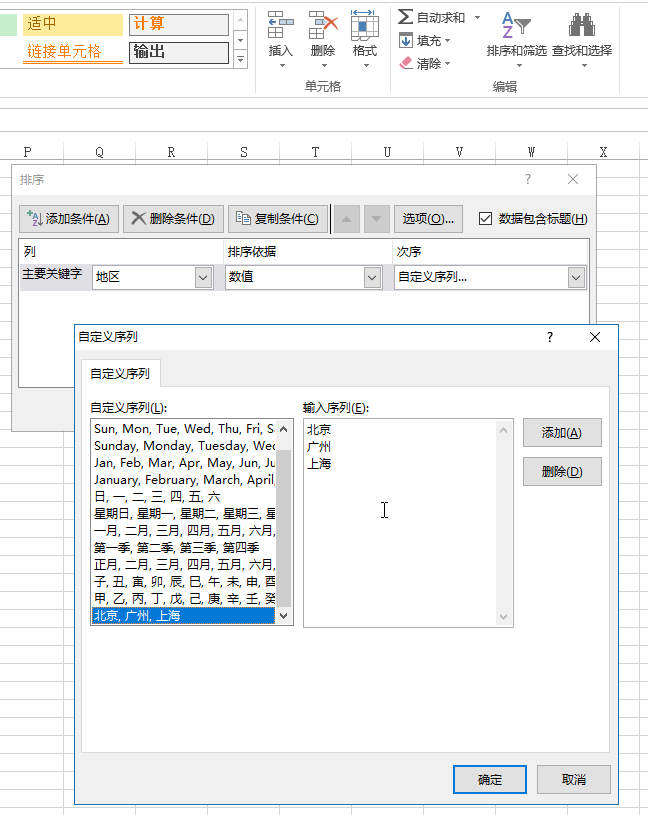The image size is (648, 815).
Task: Click the Fill down icon
Action: point(406,41)
